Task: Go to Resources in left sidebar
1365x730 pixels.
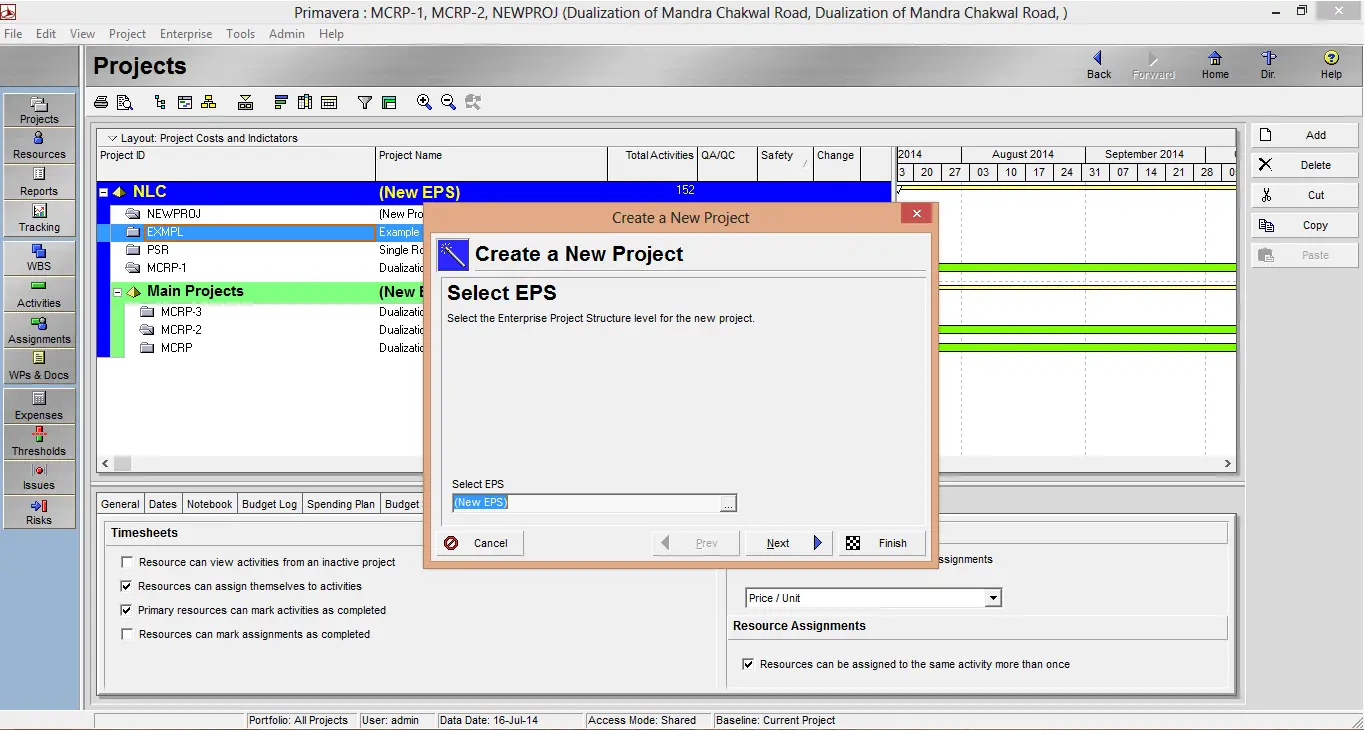Action: (x=39, y=146)
